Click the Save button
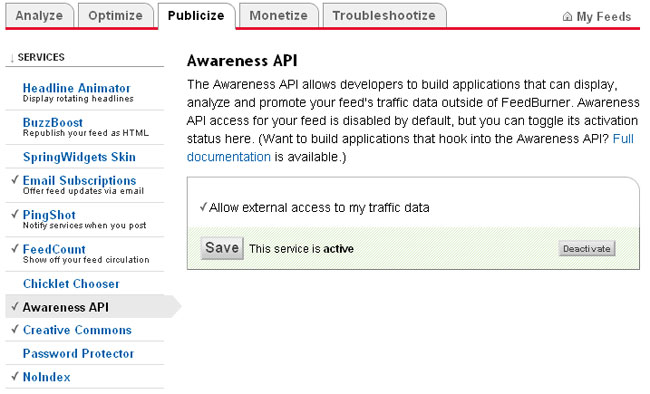This screenshot has height=394, width=650. 222,248
